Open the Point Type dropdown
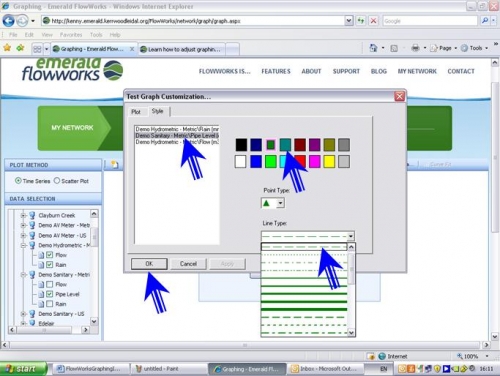 [x=281, y=203]
